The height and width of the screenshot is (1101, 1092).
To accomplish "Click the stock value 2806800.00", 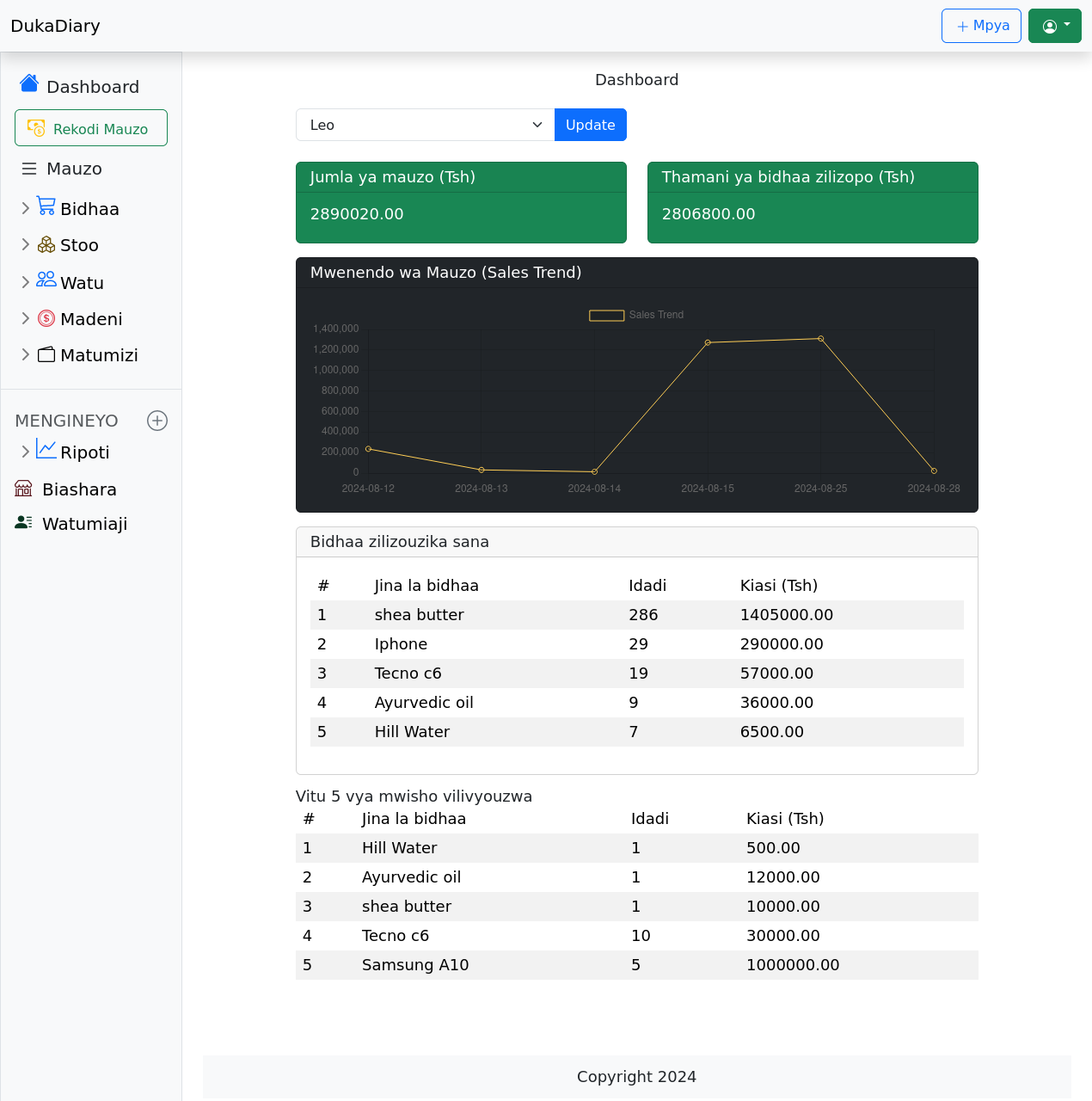I will coord(709,214).
